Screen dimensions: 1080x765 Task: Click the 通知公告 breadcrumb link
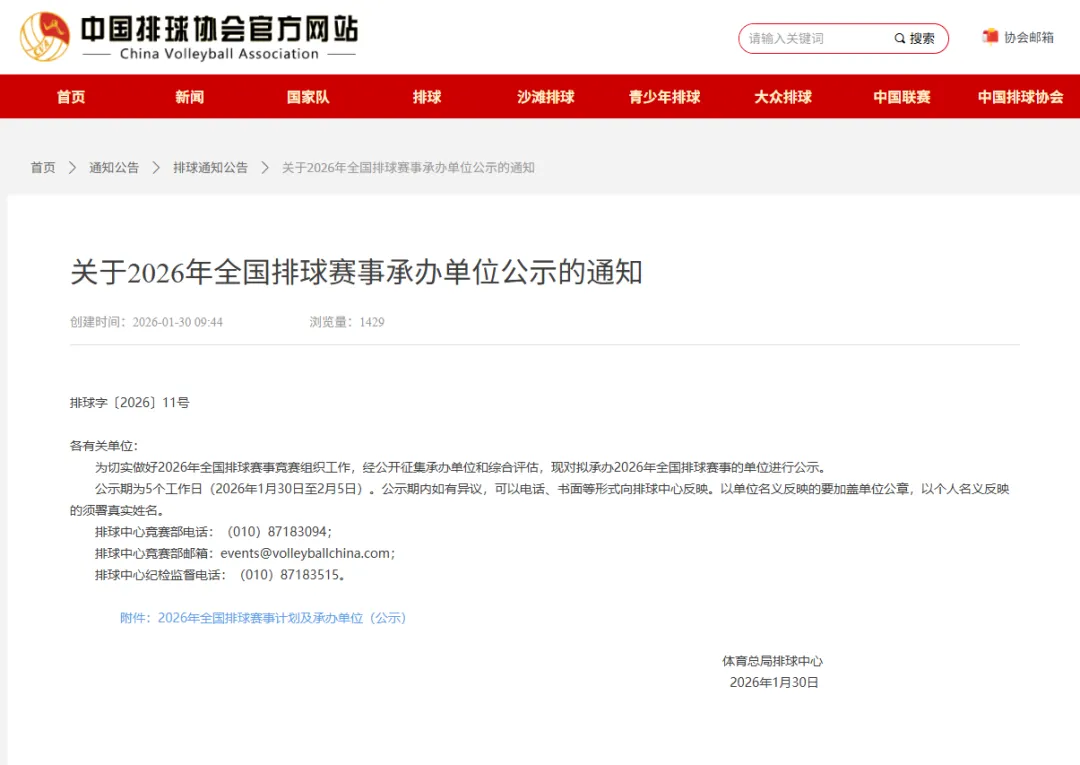coord(114,167)
